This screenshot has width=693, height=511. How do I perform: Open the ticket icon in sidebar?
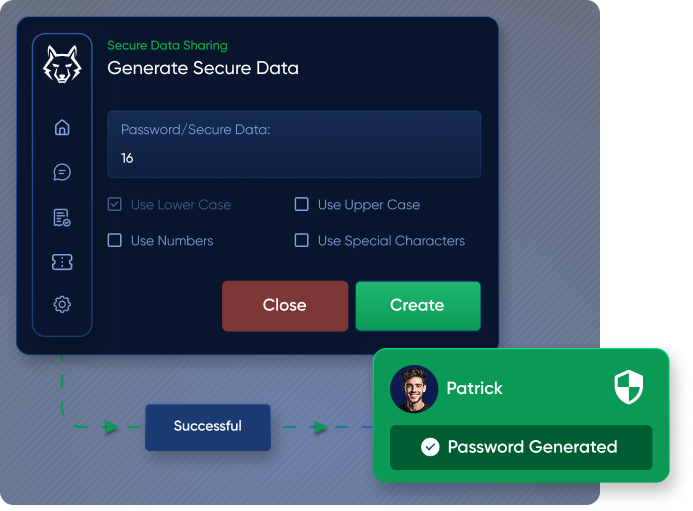(62, 262)
